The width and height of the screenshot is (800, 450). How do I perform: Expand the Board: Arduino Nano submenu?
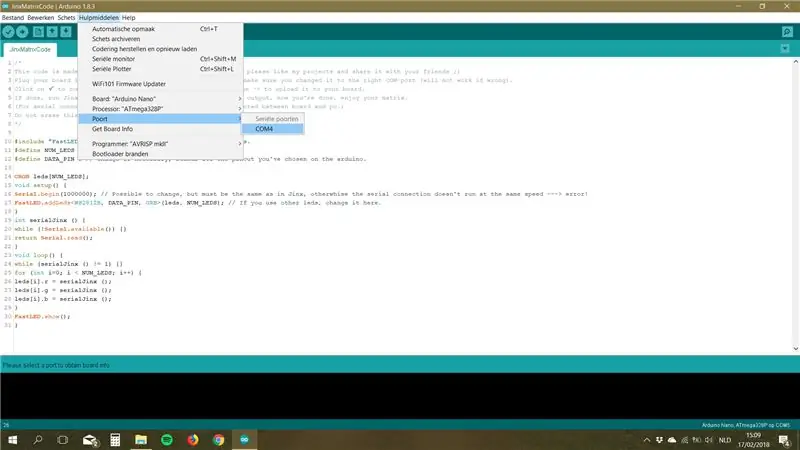[160, 98]
